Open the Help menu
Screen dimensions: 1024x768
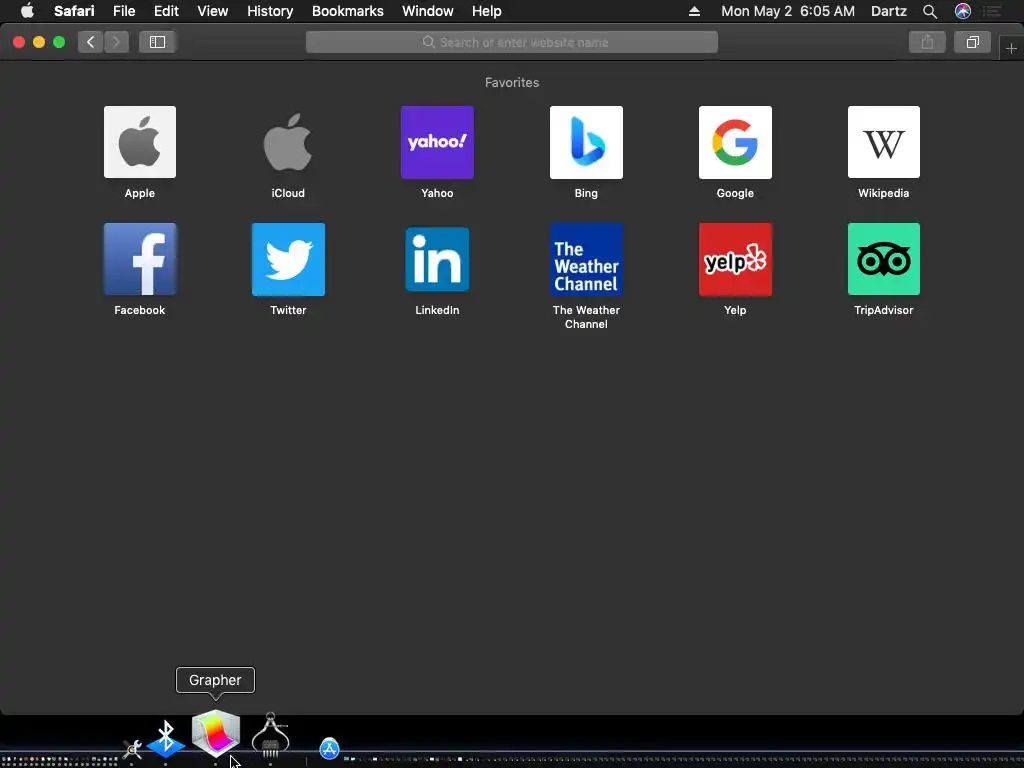pos(487,11)
